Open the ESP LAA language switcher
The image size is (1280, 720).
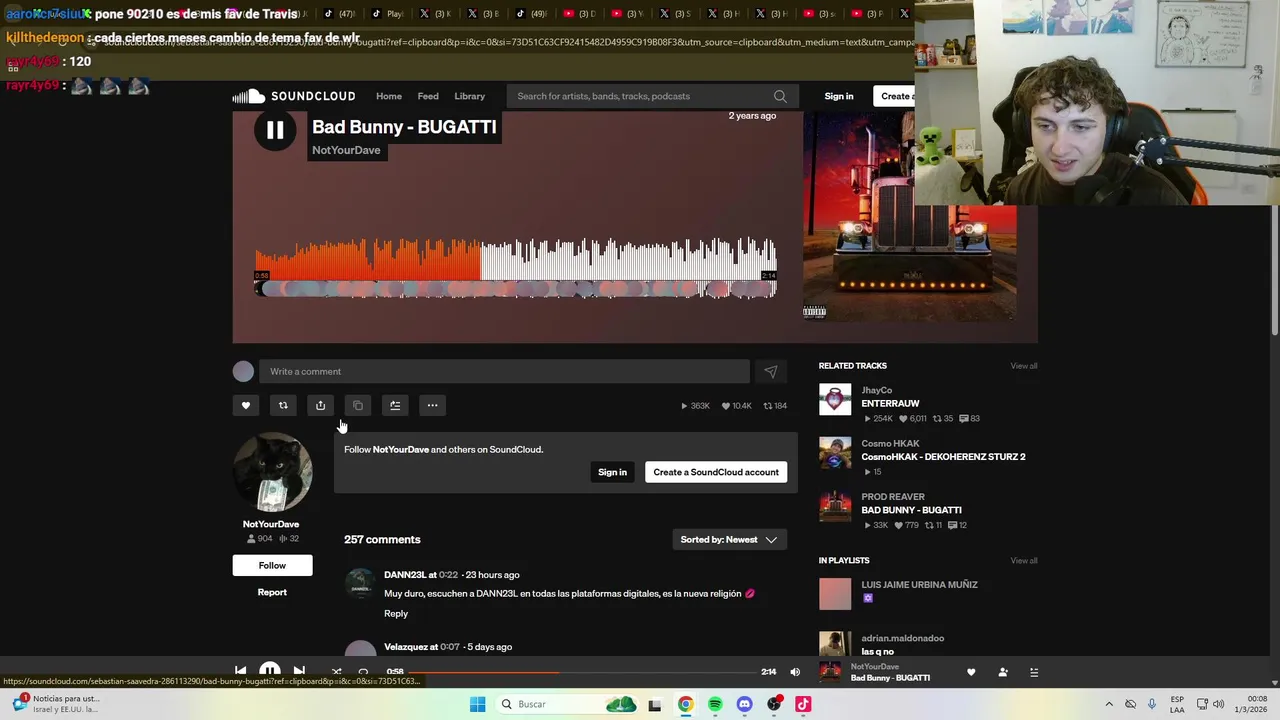tap(1177, 704)
